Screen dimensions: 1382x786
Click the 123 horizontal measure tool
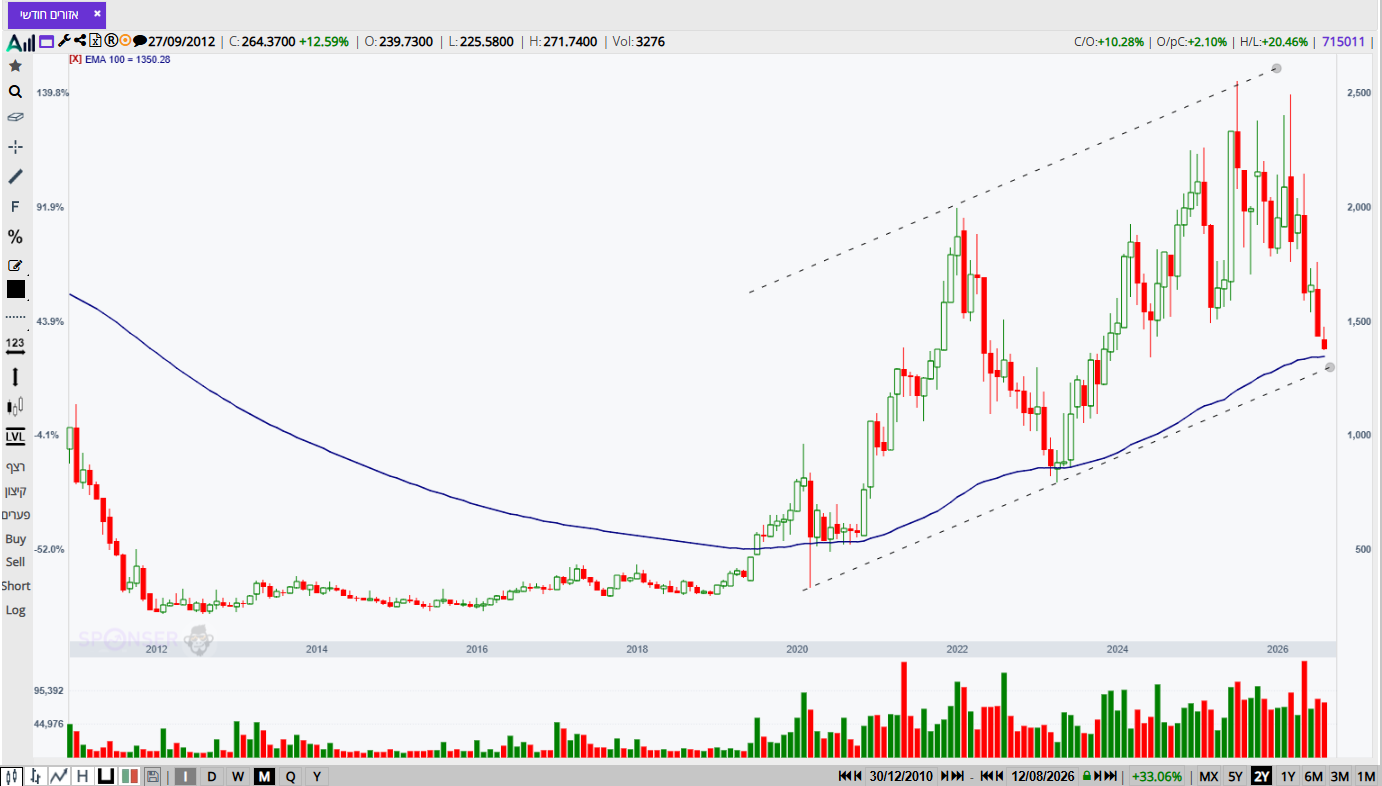tap(15, 346)
